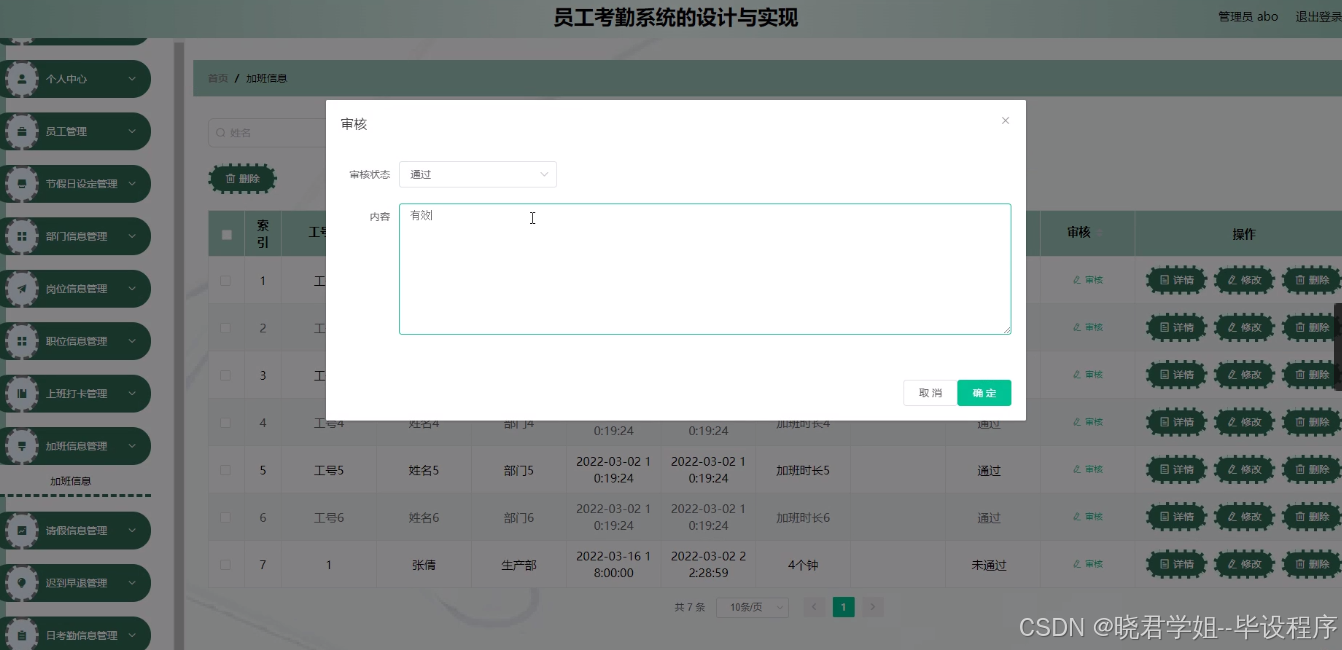Image resolution: width=1342 pixels, height=650 pixels.
Task: Click the 确定 confirm button
Action: pos(984,393)
